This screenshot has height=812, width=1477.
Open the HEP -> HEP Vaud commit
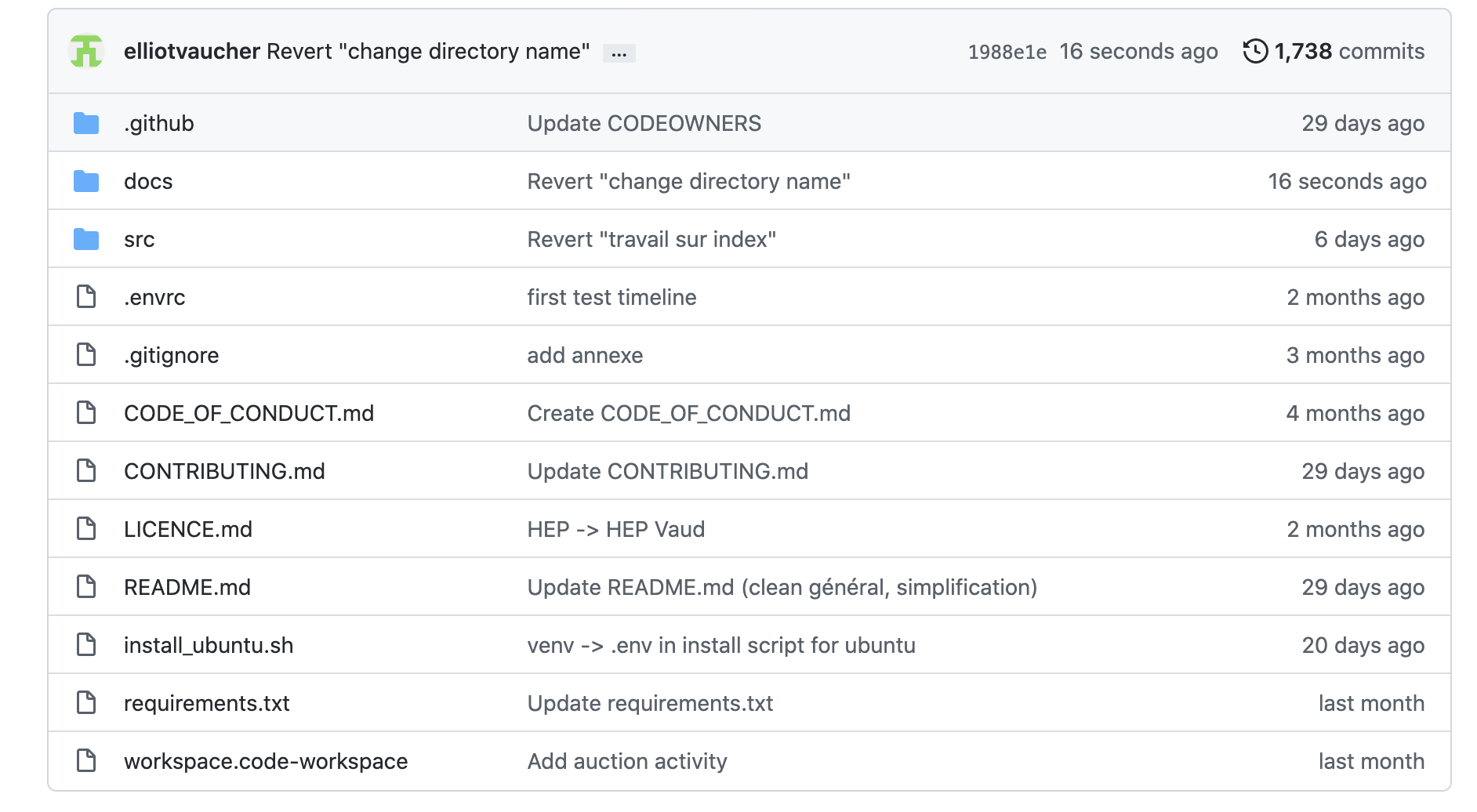615,530
